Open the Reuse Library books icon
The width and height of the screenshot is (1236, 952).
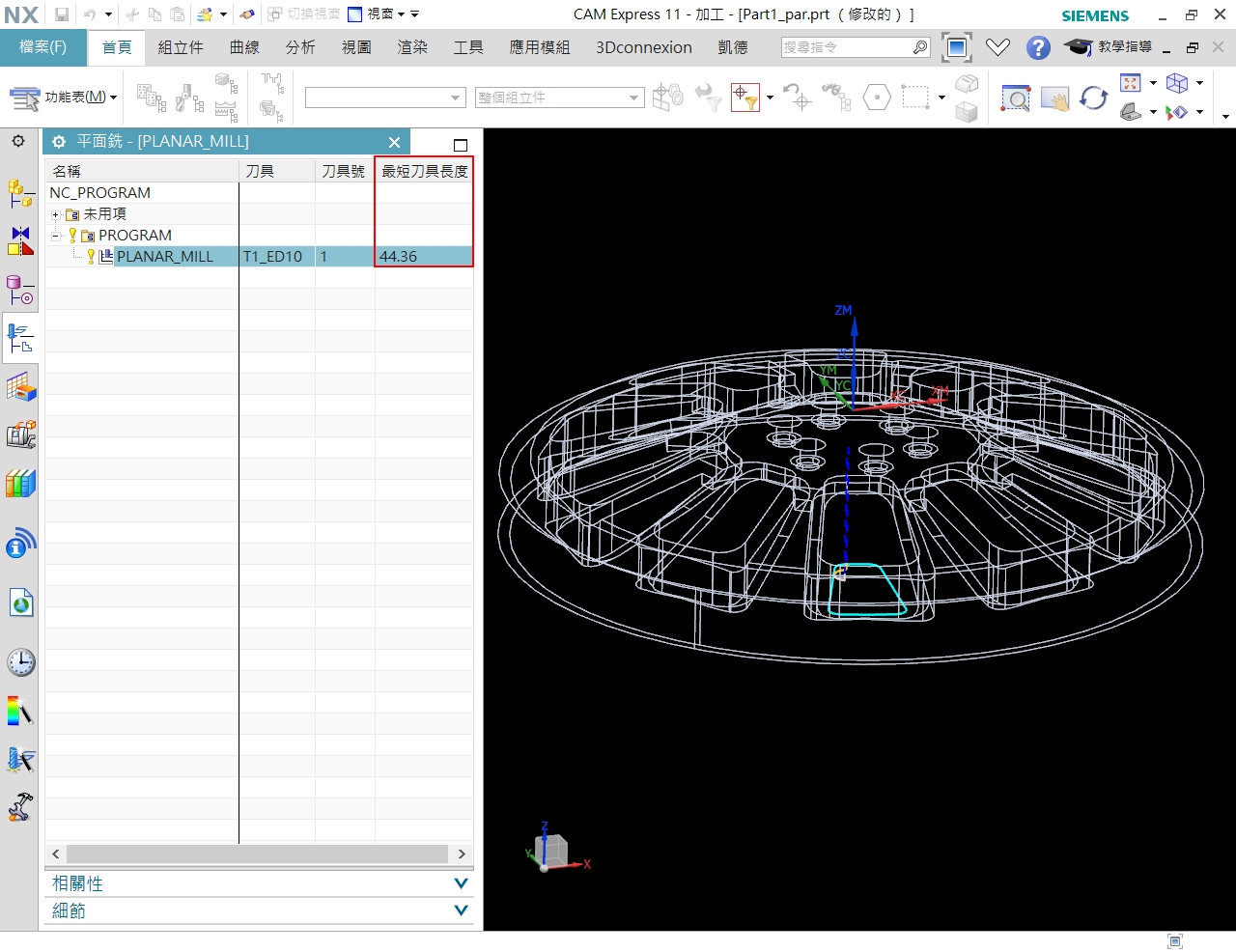point(20,483)
